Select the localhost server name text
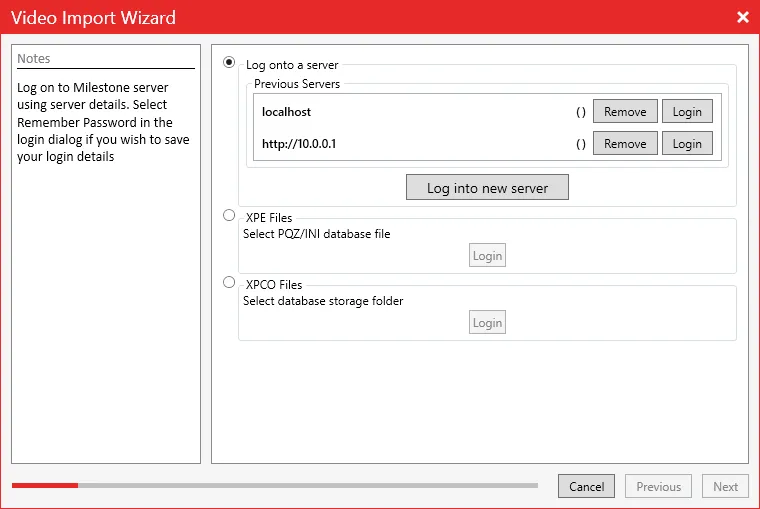760x509 pixels. click(286, 112)
